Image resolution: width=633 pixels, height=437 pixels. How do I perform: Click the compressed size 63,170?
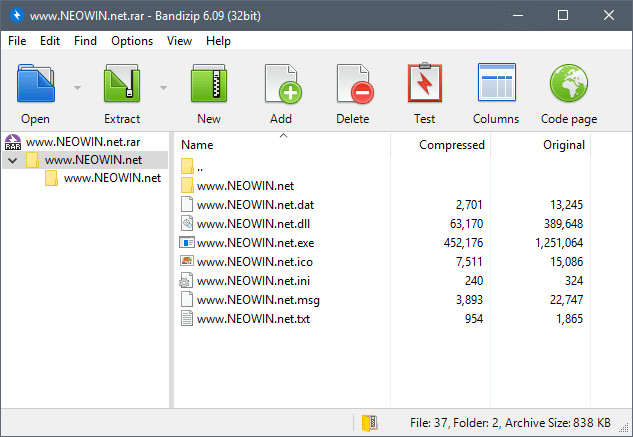click(466, 224)
